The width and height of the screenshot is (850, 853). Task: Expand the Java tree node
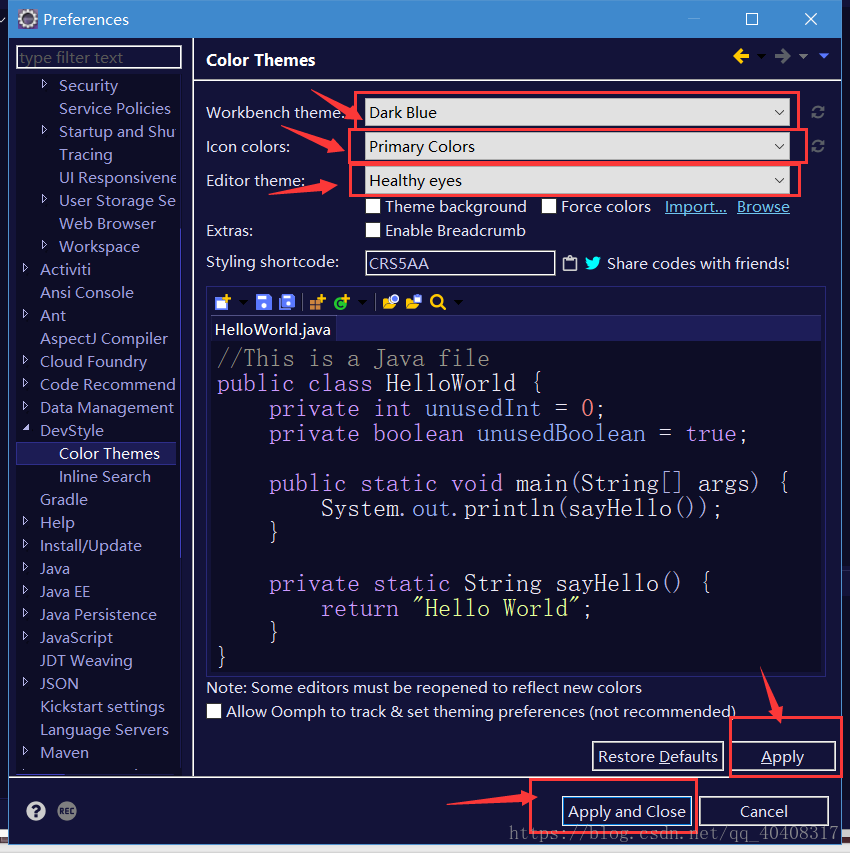pos(26,567)
